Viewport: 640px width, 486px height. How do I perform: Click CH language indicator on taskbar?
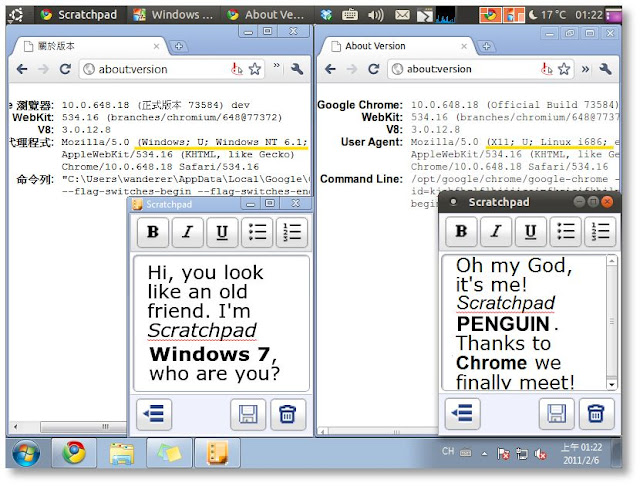point(448,451)
